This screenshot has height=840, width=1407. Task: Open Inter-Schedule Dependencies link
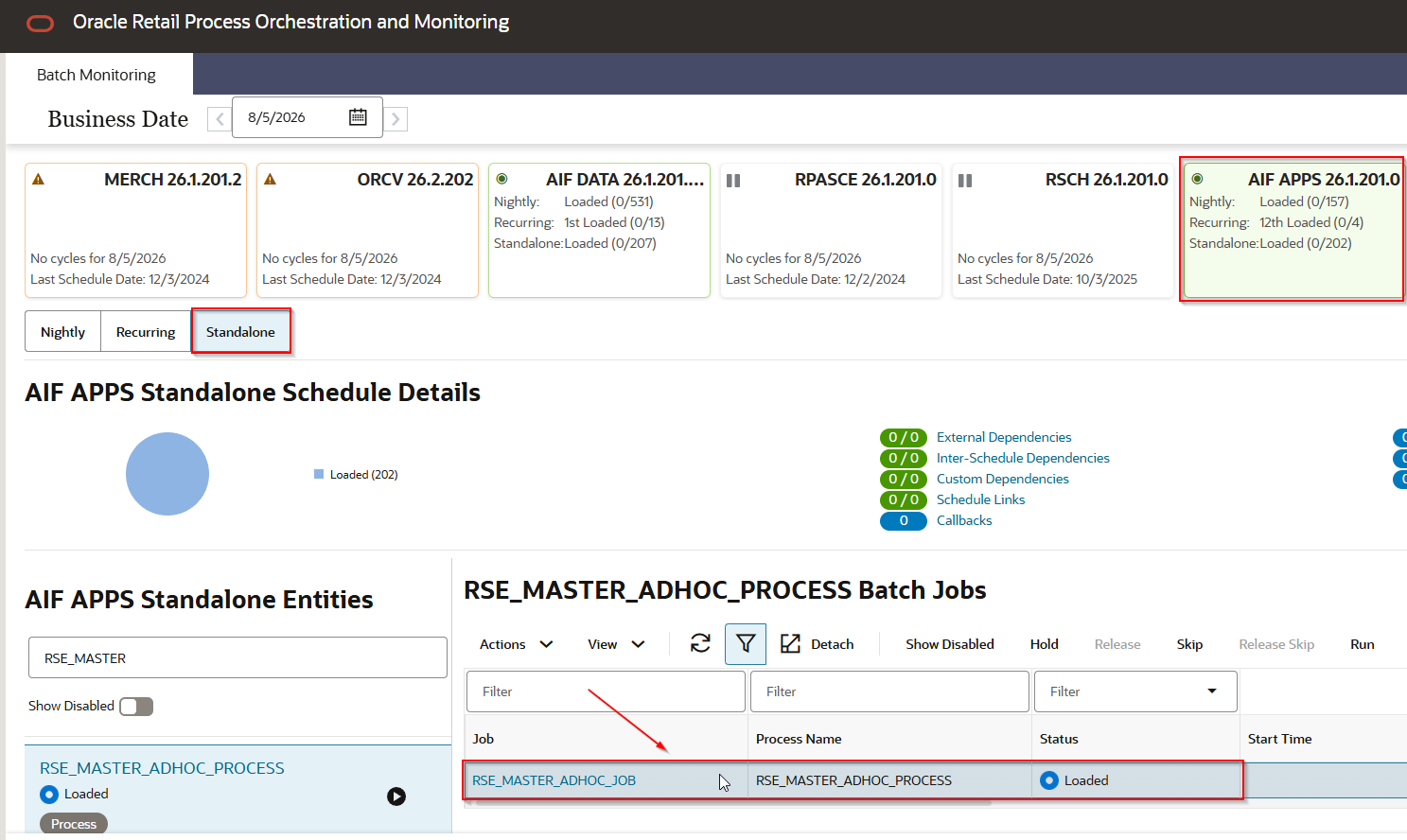[x=1023, y=458]
